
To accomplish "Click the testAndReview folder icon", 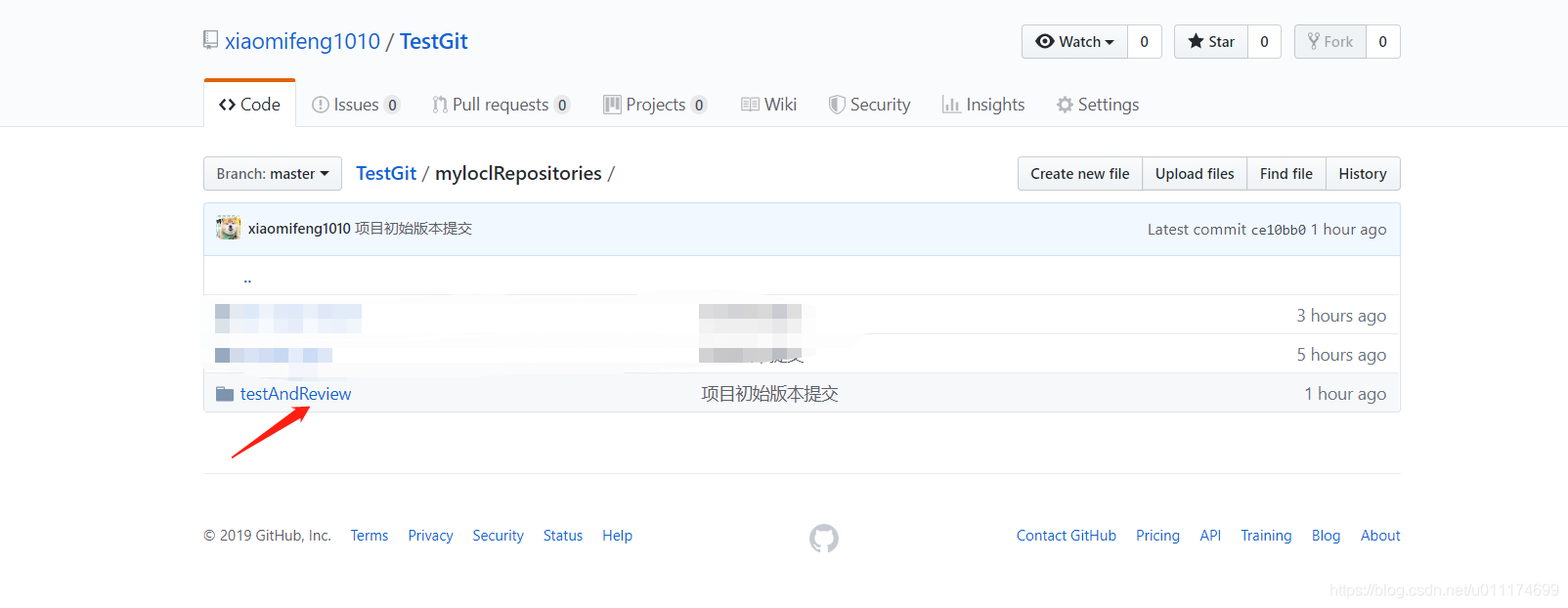I will (225, 394).
